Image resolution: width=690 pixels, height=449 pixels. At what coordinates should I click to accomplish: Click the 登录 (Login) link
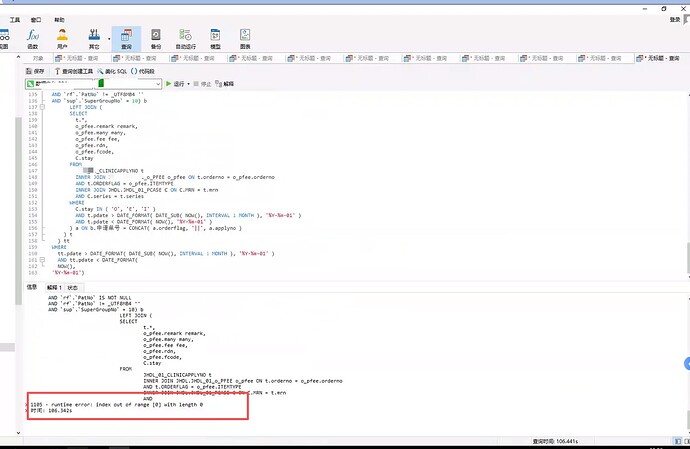(x=677, y=19)
